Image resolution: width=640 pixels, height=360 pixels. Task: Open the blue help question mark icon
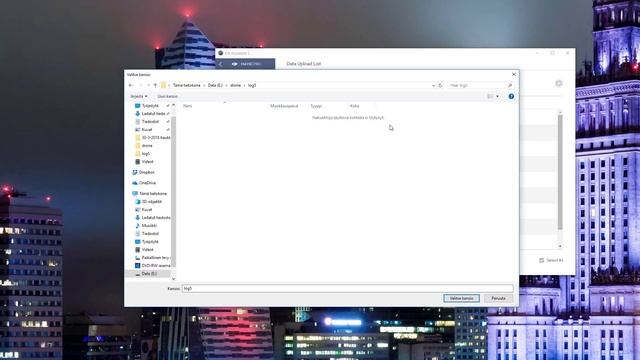coord(511,96)
